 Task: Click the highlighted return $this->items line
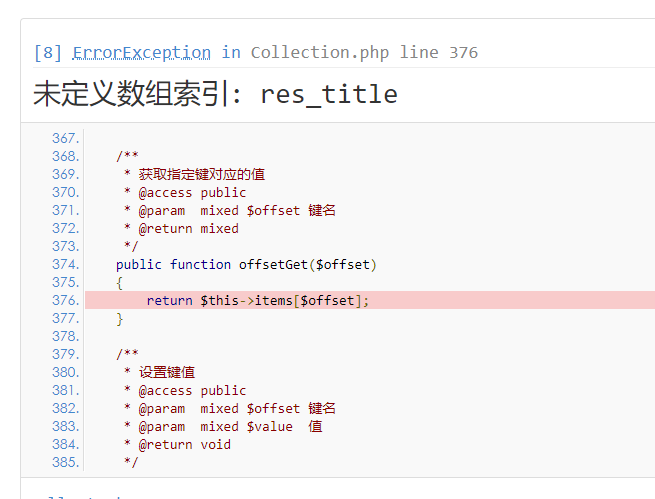point(258,300)
